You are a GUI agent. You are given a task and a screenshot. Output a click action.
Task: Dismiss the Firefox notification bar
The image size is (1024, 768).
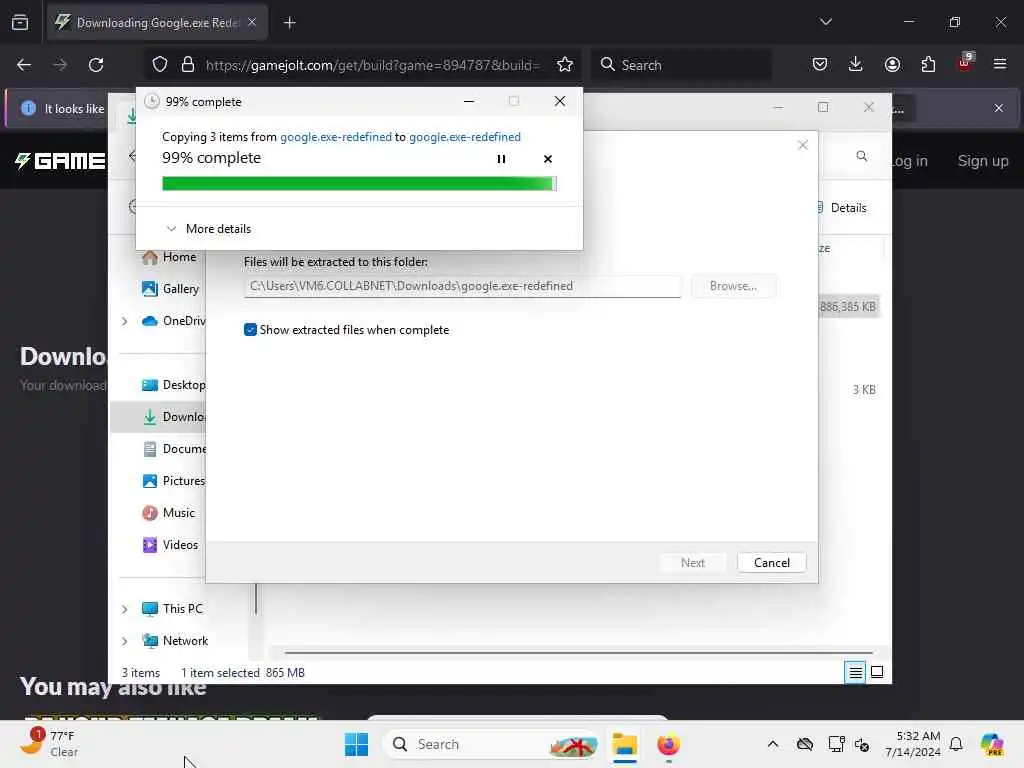point(999,108)
